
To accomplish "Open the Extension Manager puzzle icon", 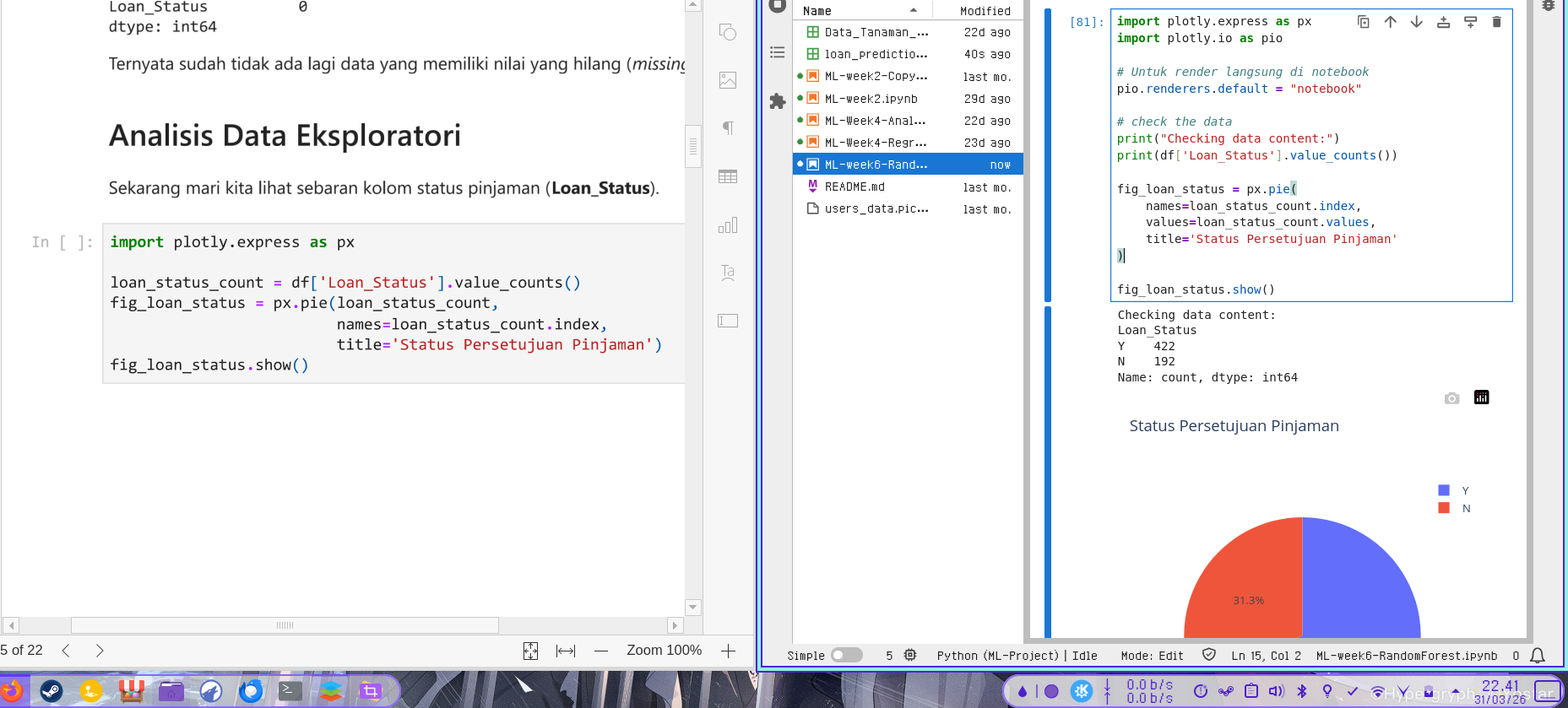I will [x=778, y=101].
